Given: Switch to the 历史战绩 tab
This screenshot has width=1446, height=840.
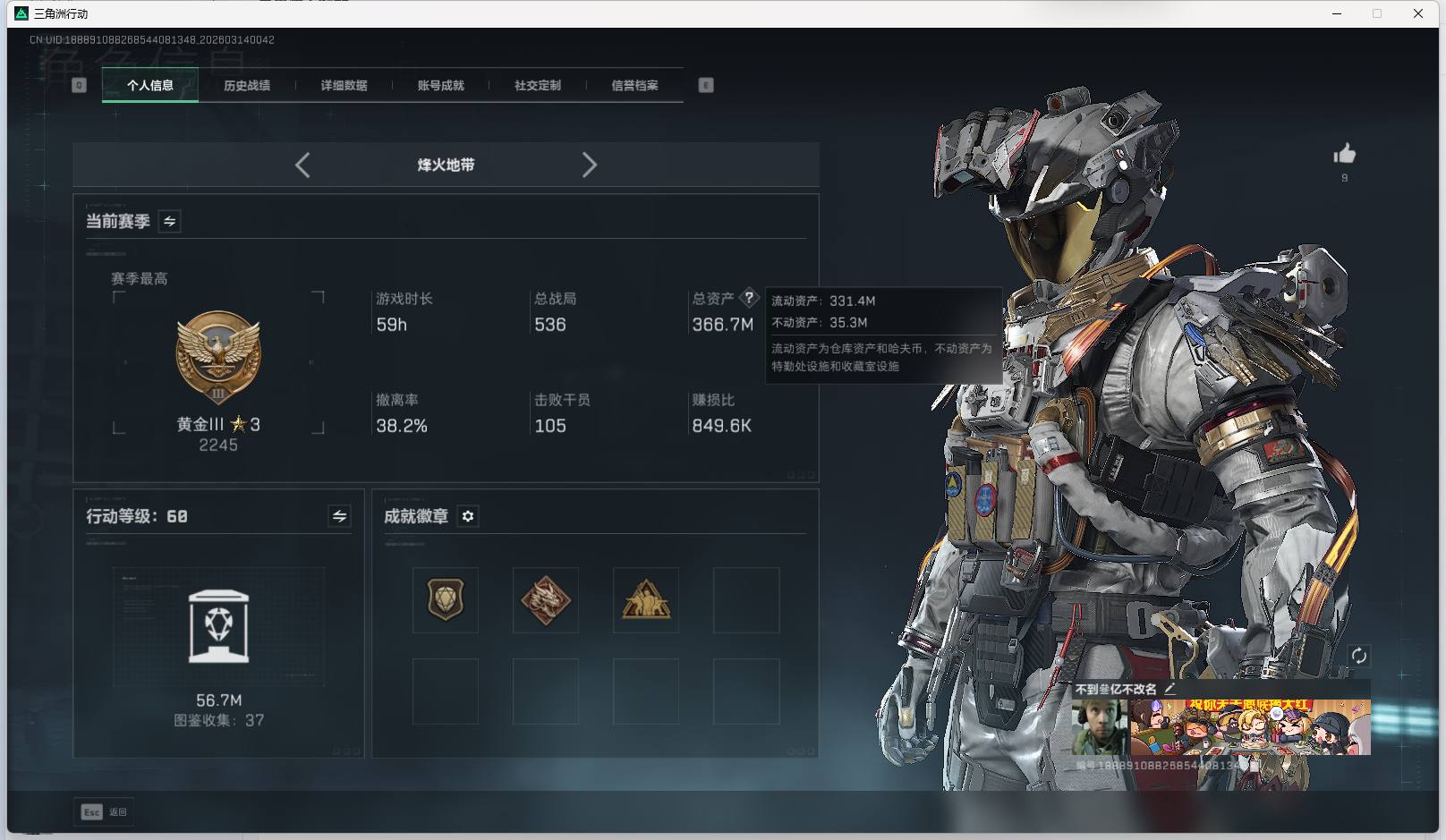Looking at the screenshot, I should click(x=248, y=85).
